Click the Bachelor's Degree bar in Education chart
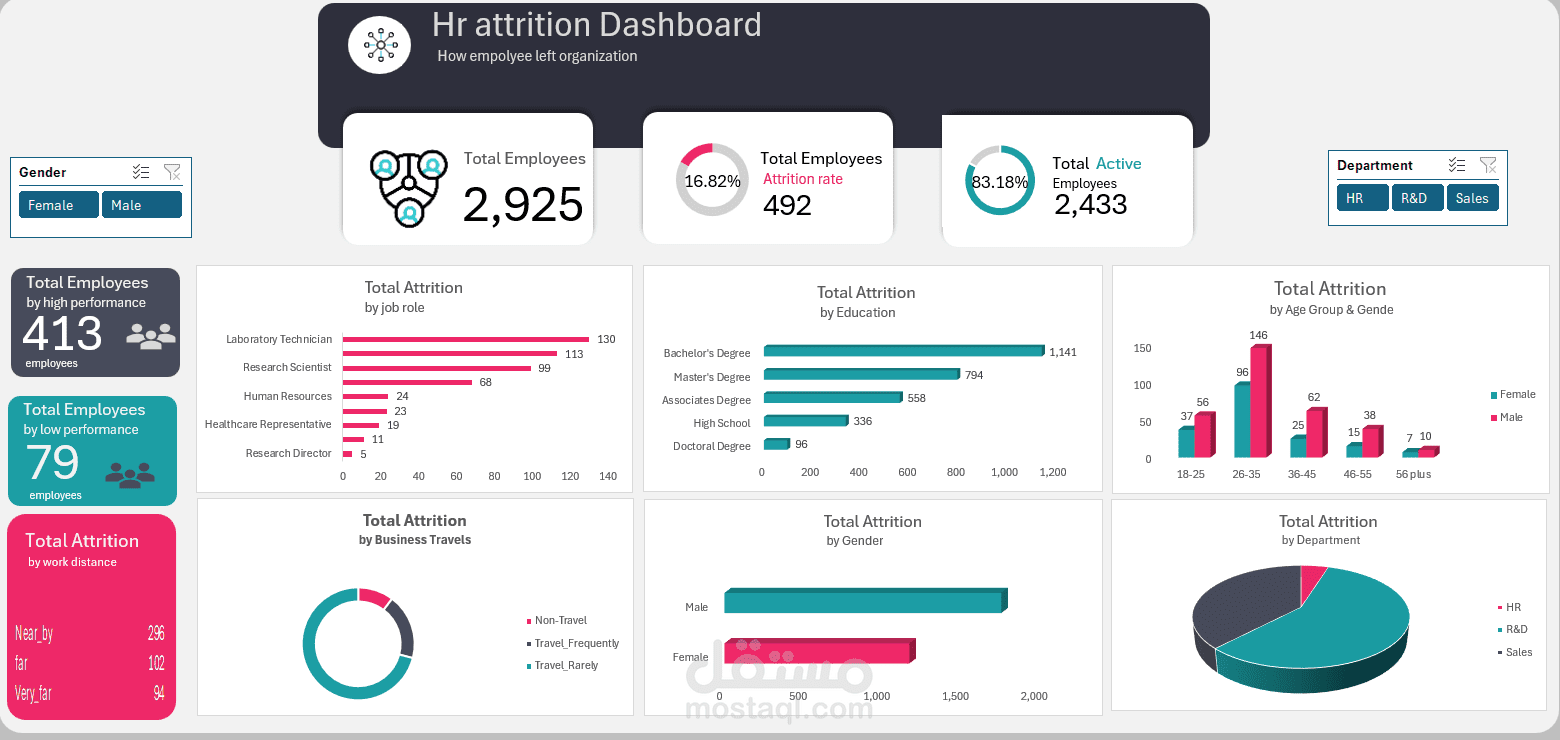Screen dimensions: 1560x740 [900, 351]
